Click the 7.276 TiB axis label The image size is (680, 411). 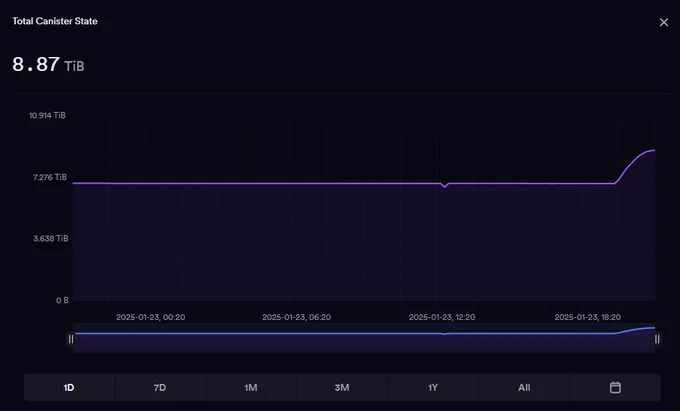pos(50,177)
